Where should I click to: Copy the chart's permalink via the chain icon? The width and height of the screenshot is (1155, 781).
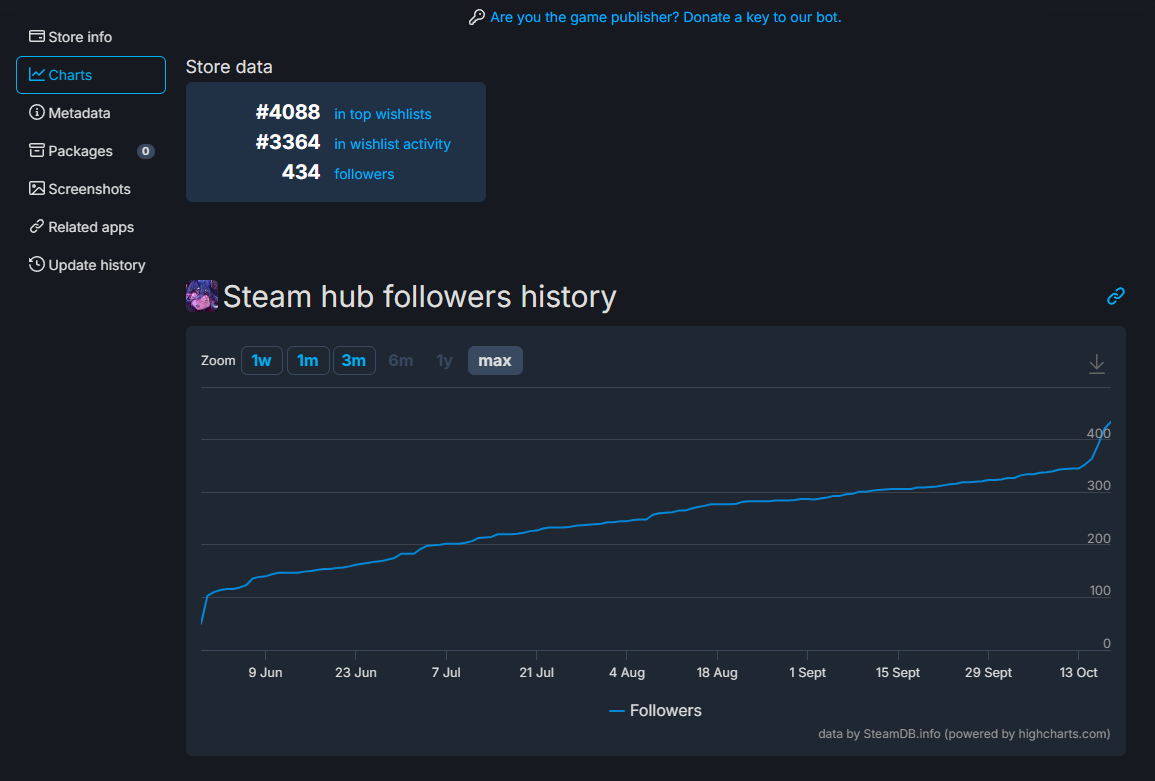point(1115,296)
